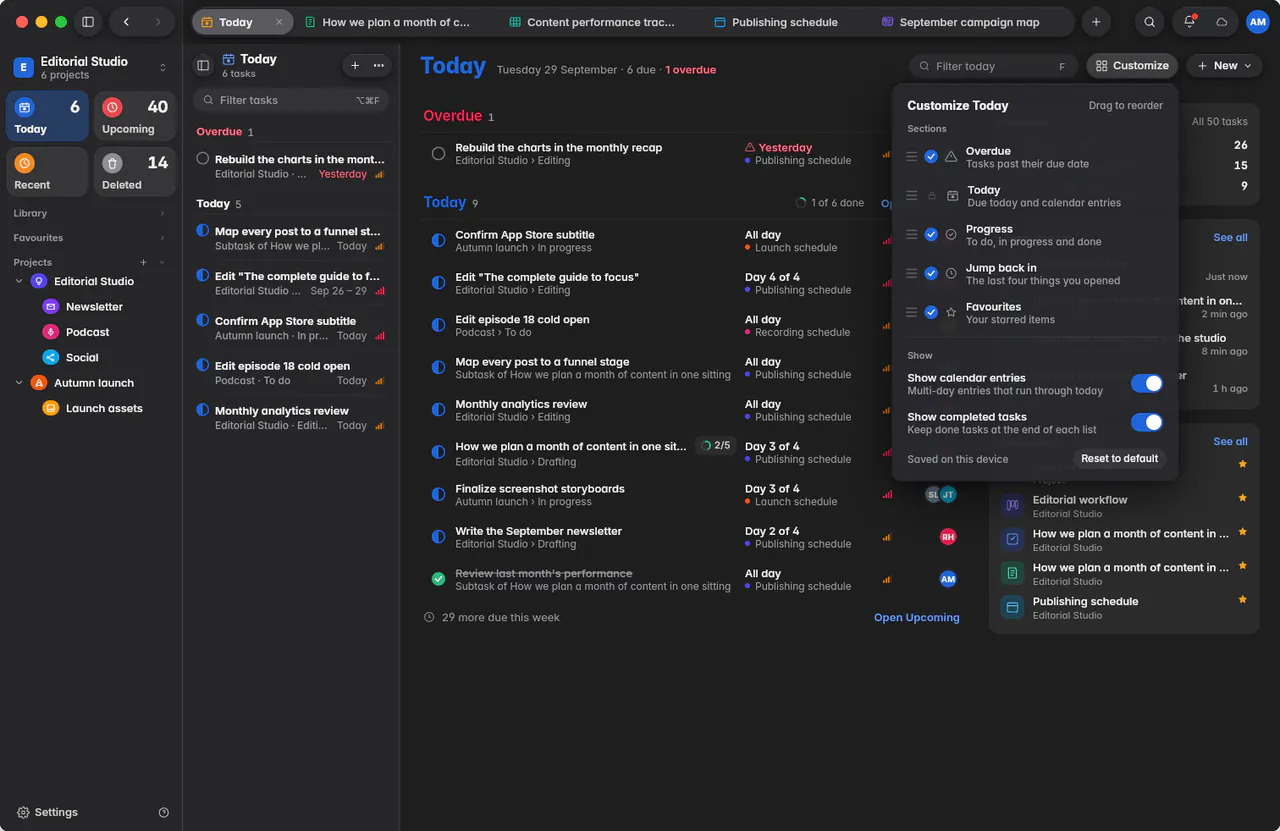Uncheck the Overdue section checkbox
The width and height of the screenshot is (1280, 831).
coord(931,157)
